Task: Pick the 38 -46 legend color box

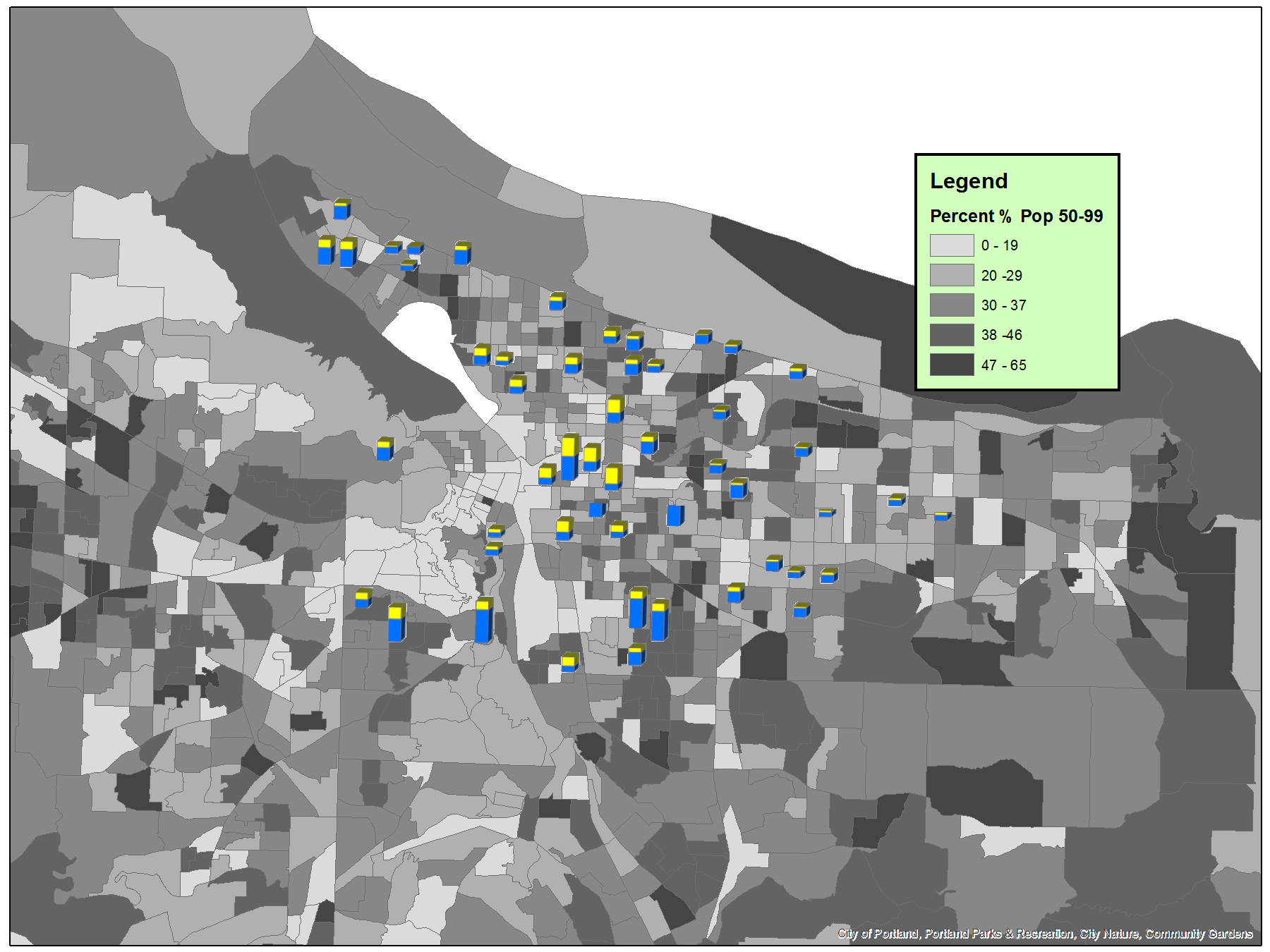Action: (951, 335)
